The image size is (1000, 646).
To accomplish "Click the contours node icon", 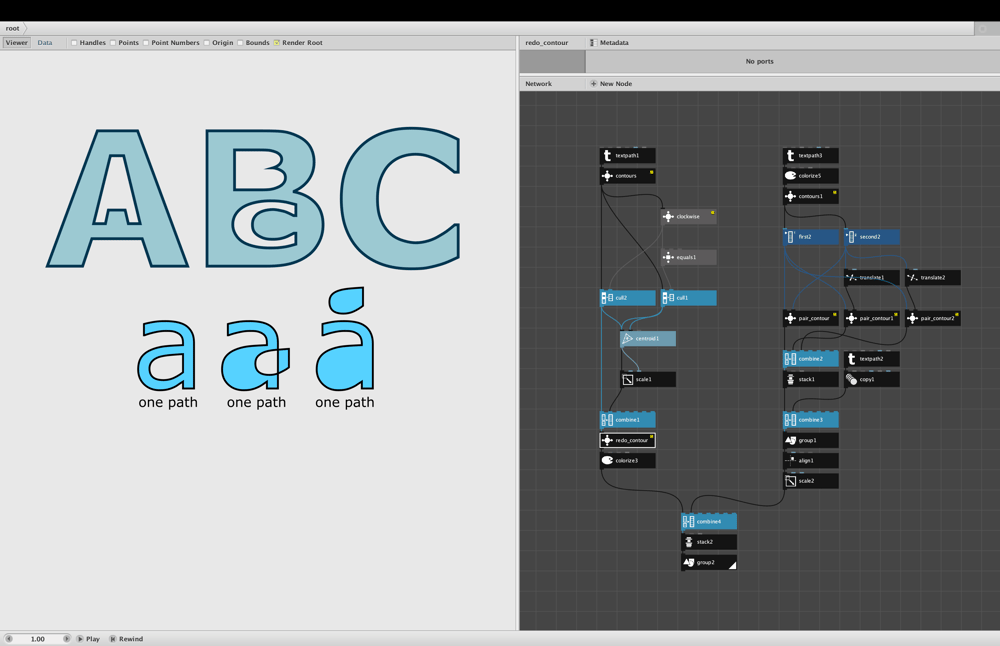I will (x=607, y=176).
